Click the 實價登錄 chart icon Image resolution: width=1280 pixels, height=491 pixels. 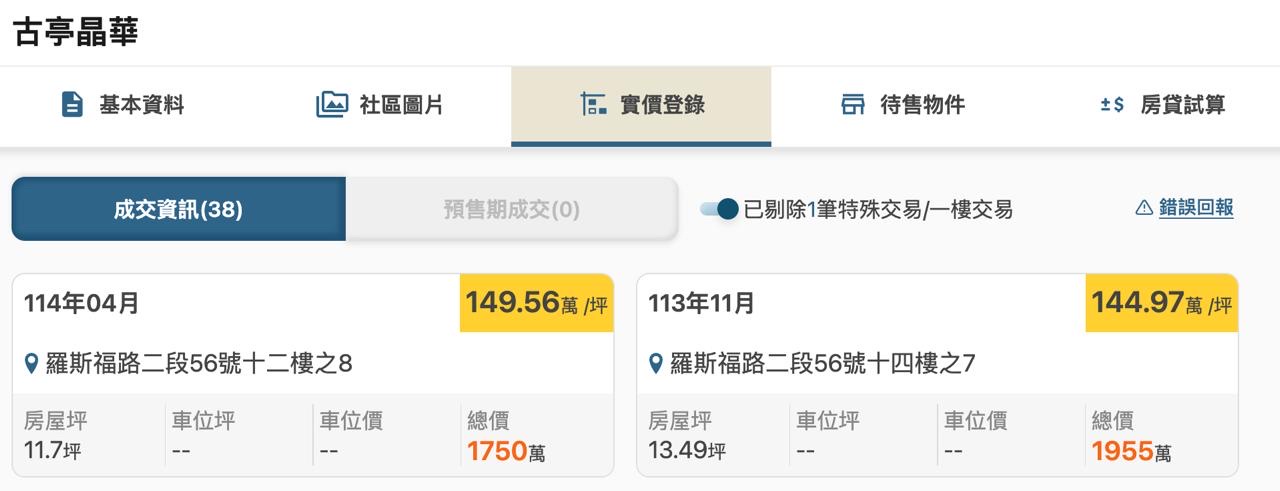coord(594,105)
